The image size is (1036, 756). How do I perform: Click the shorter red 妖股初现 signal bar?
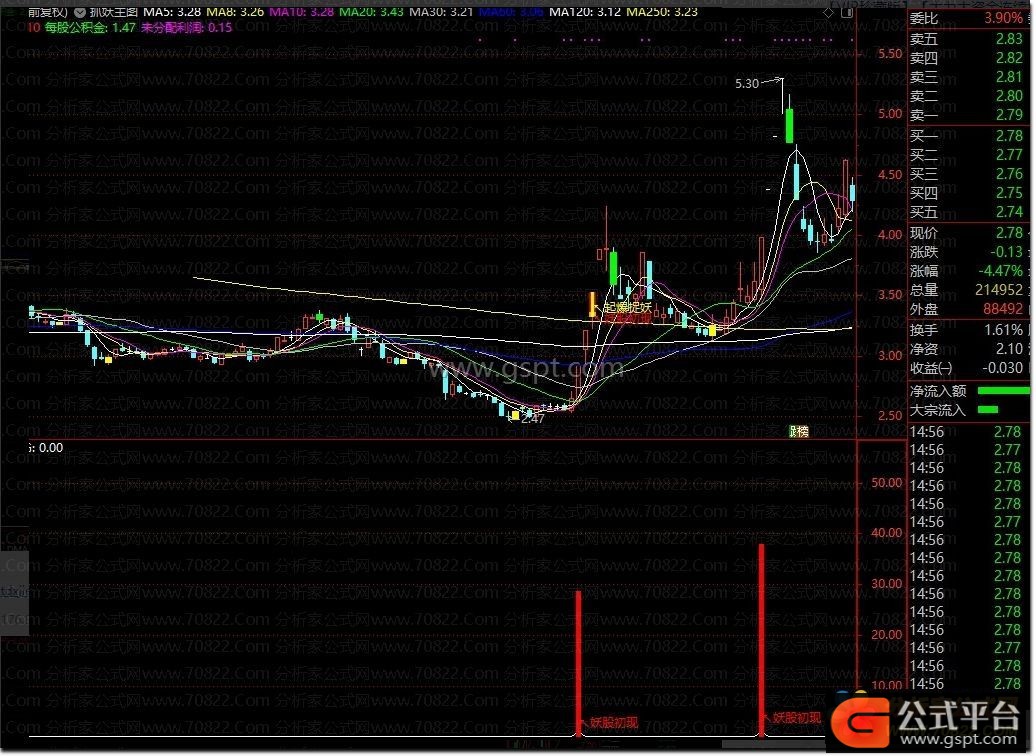pos(579,663)
